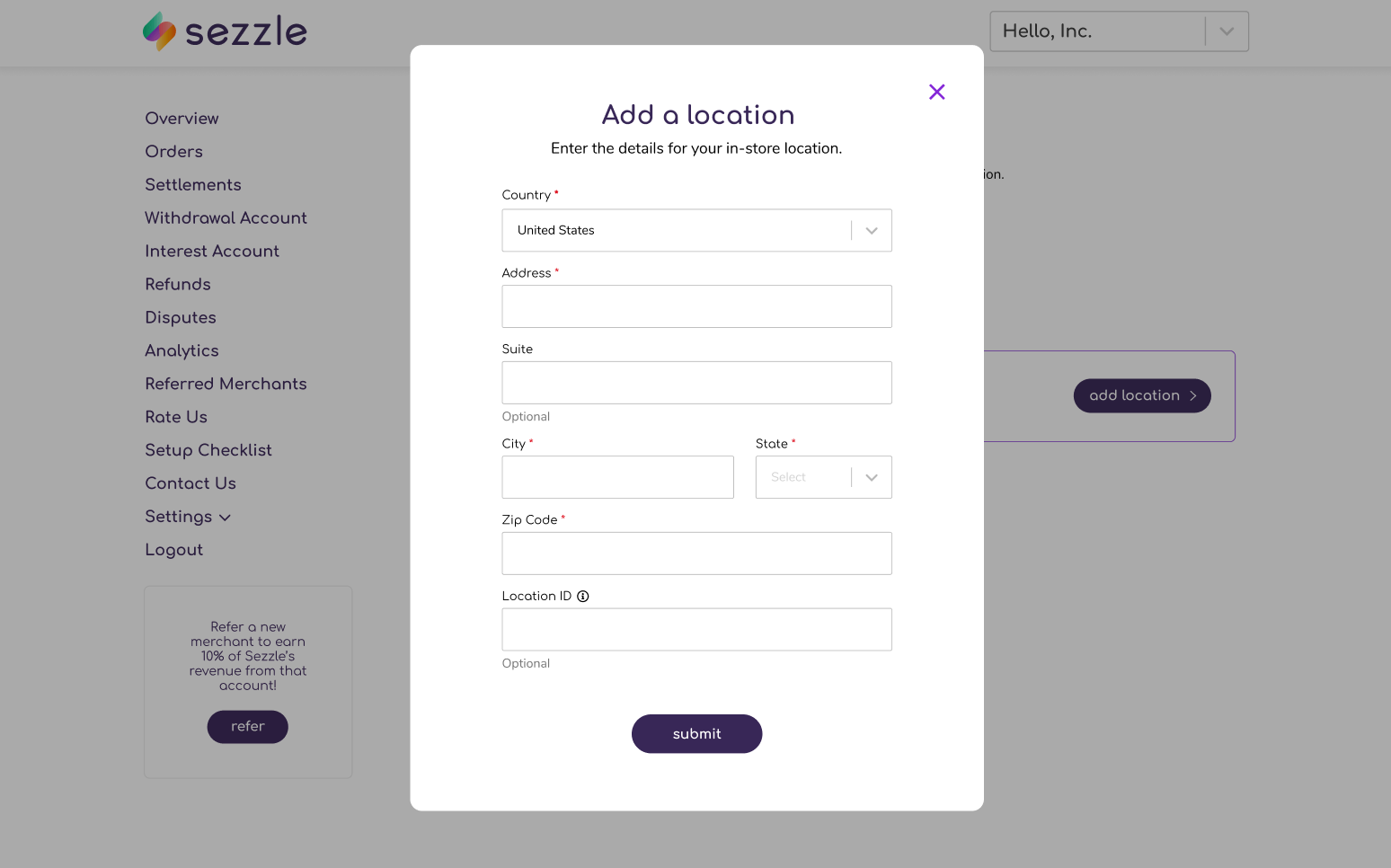1391x868 pixels.
Task: Click the Country dropdown arrow
Action: point(870,230)
